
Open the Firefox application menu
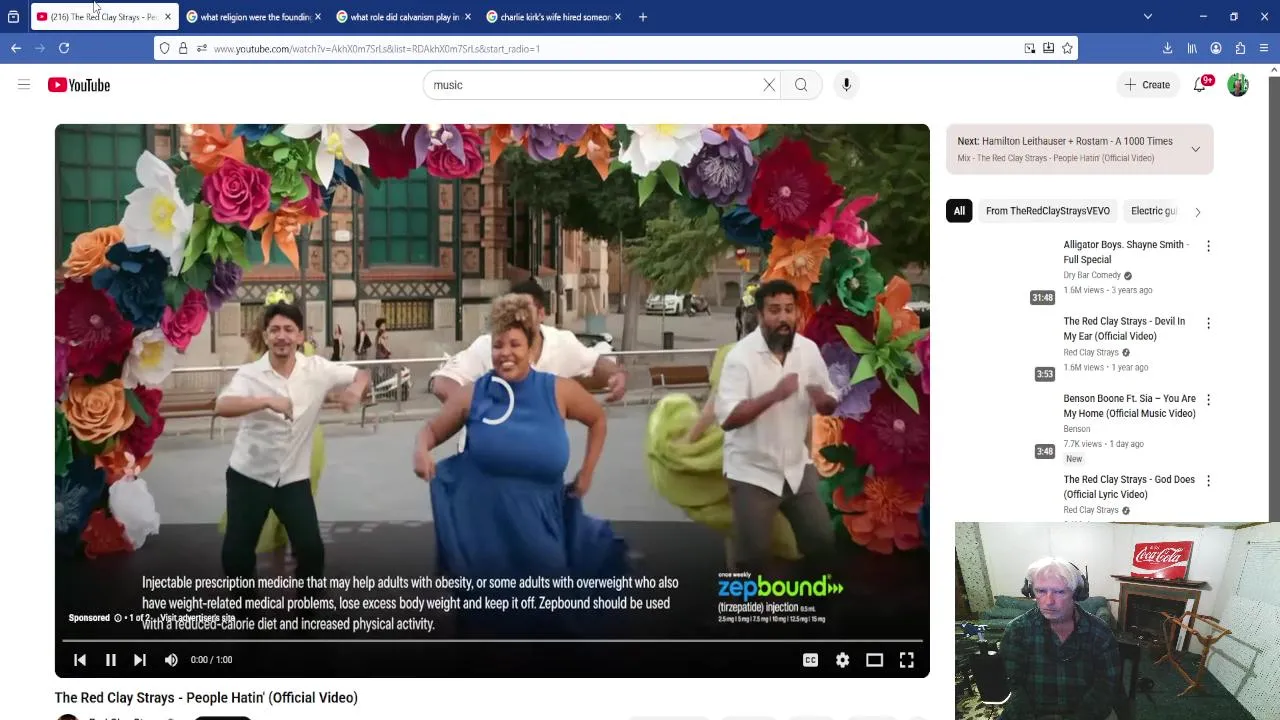[1264, 48]
